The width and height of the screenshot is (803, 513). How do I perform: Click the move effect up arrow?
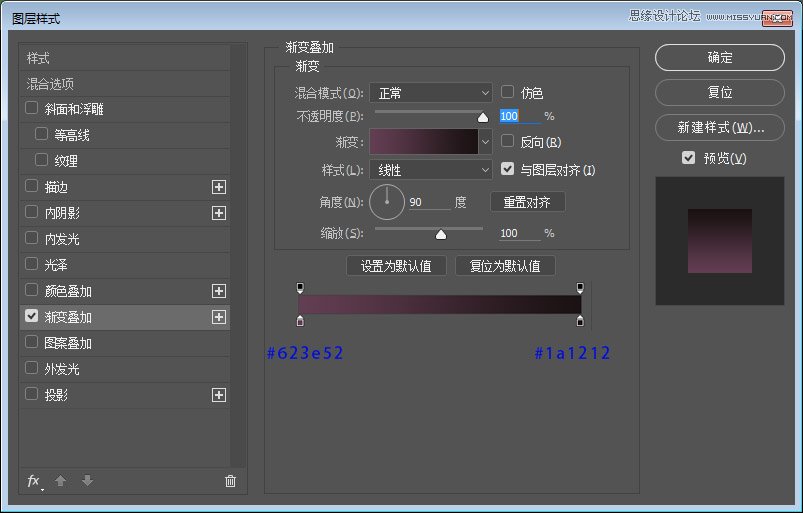(60, 481)
